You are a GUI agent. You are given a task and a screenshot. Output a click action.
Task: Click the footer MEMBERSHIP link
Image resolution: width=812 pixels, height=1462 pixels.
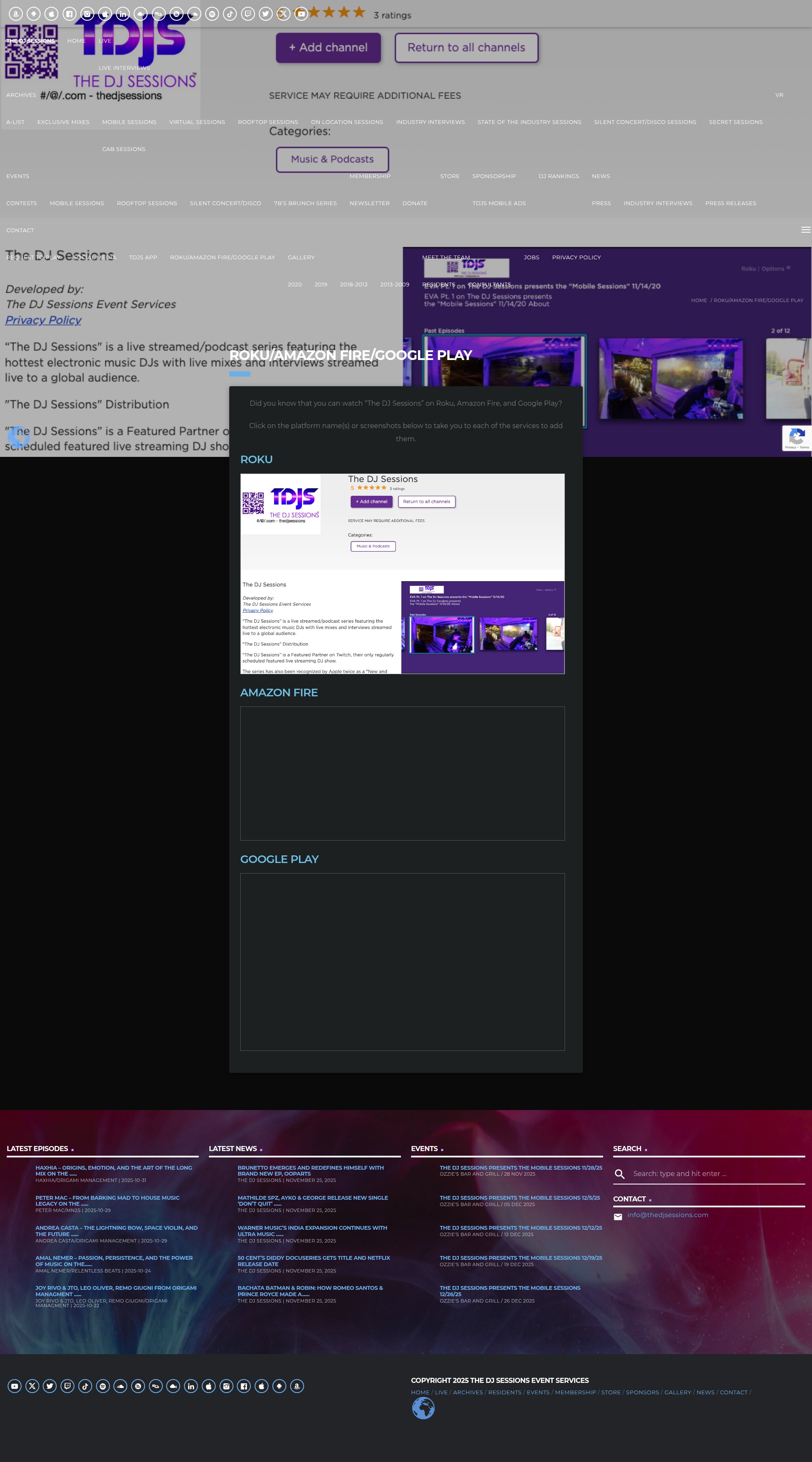click(575, 1392)
